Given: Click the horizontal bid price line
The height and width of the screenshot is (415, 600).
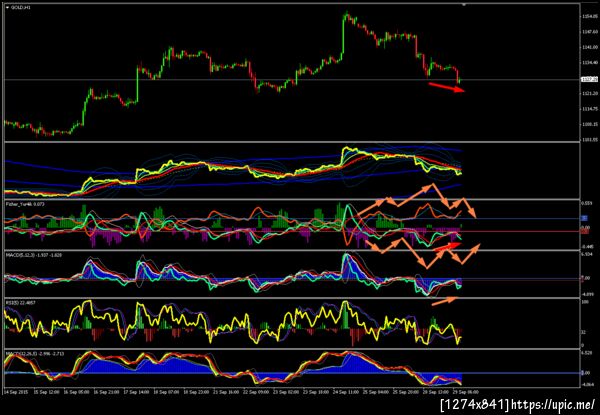Looking at the screenshot, I should [x=291, y=80].
